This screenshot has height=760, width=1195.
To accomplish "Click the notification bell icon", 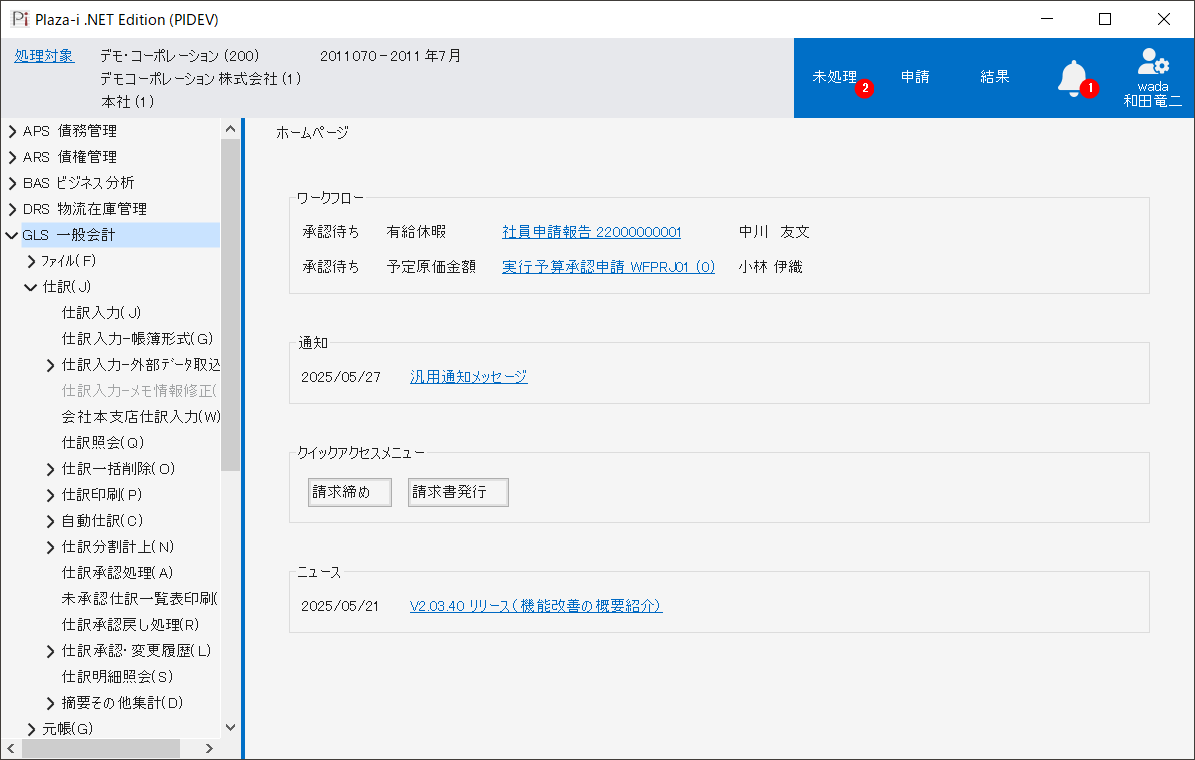I will [x=1072, y=78].
